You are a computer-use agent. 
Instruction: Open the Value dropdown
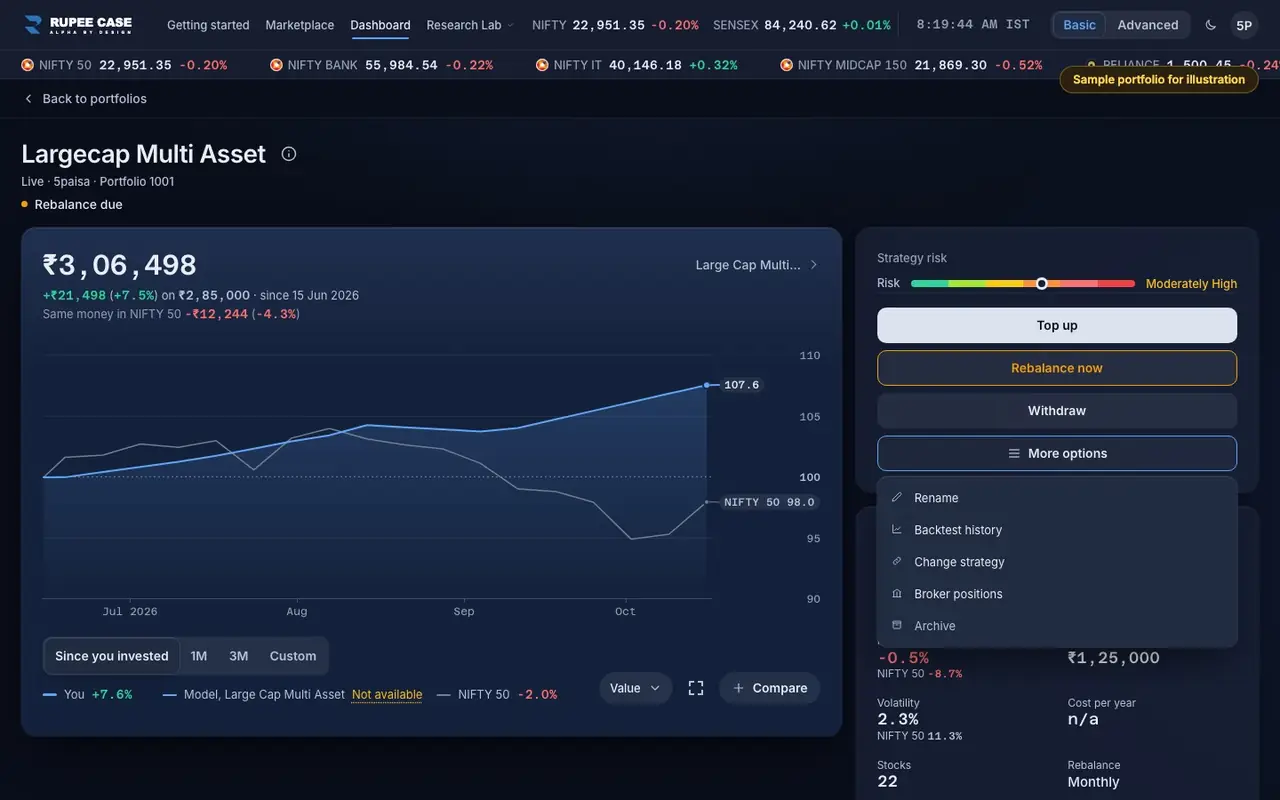pyautogui.click(x=636, y=688)
